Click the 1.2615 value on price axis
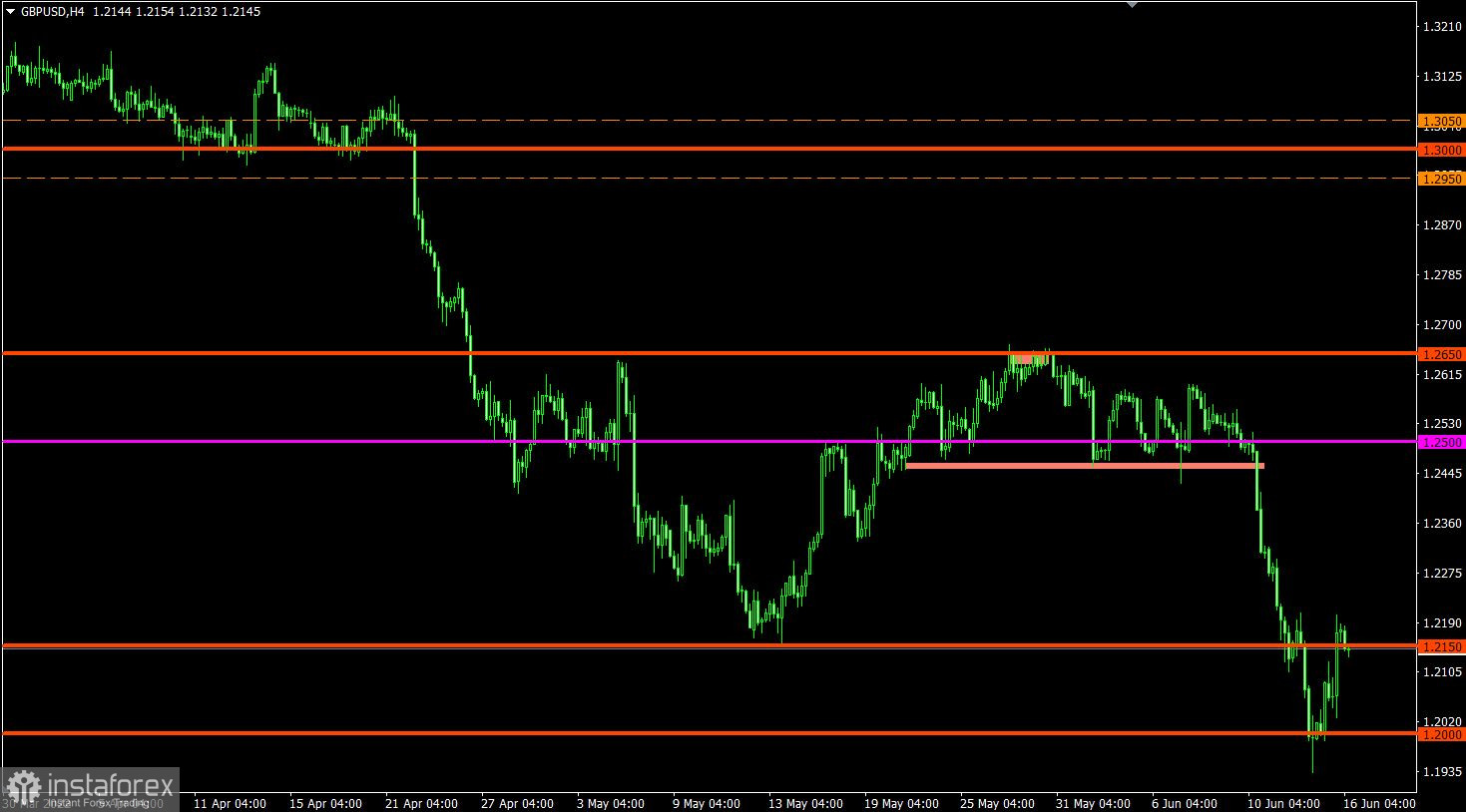 click(1443, 375)
